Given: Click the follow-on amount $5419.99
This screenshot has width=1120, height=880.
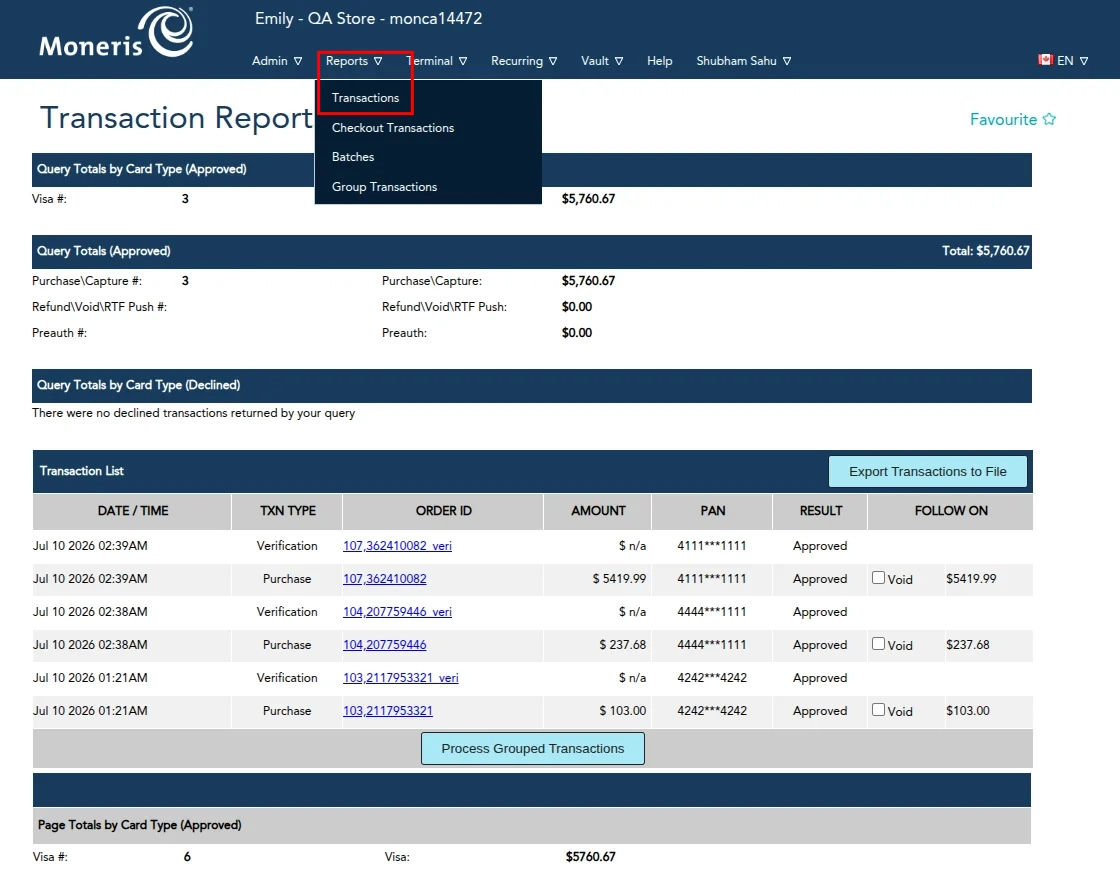Looking at the screenshot, I should point(971,579).
